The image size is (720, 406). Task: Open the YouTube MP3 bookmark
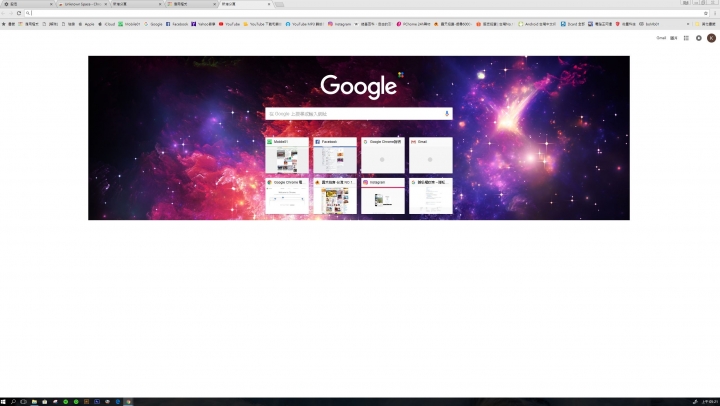(x=304, y=24)
